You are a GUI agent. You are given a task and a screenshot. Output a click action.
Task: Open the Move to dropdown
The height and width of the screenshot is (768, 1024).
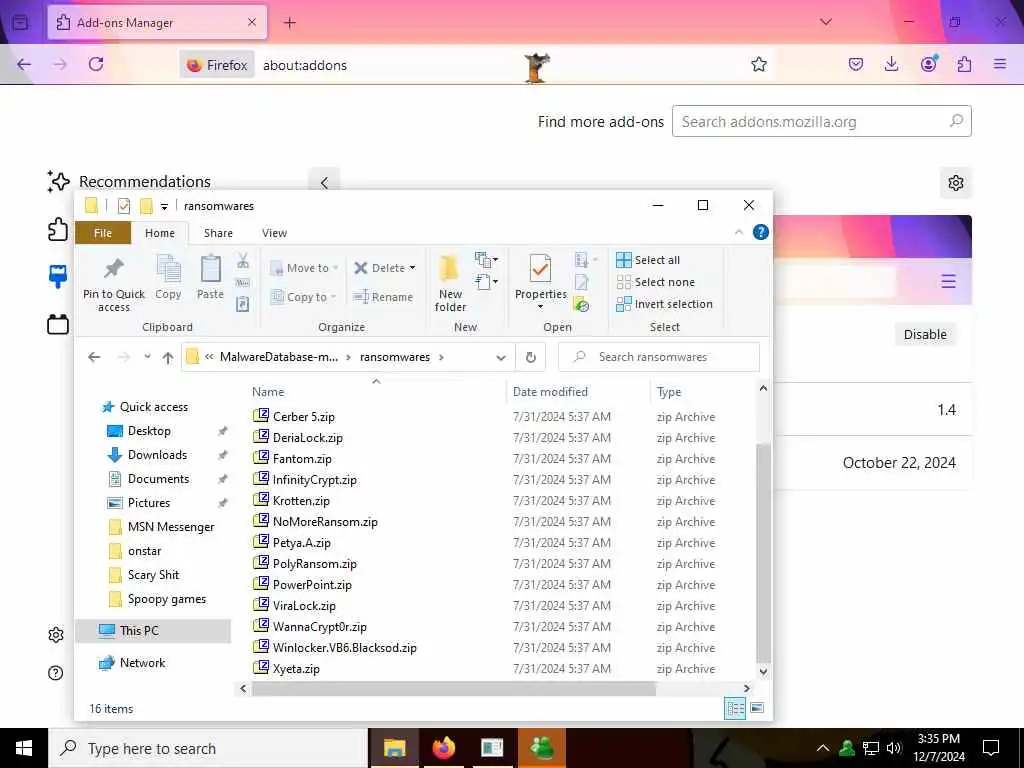[304, 268]
